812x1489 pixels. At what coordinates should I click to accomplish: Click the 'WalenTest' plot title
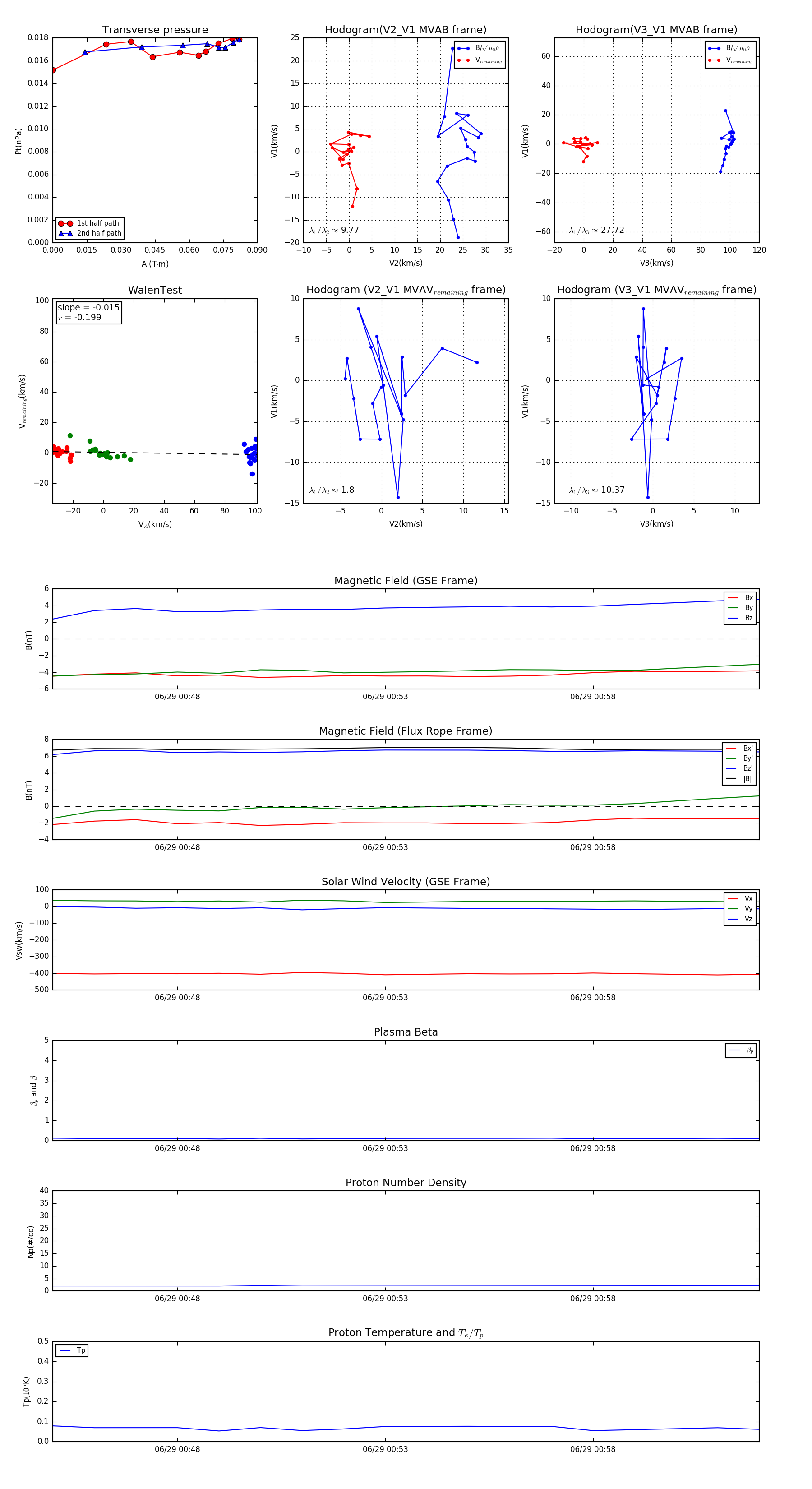point(155,290)
